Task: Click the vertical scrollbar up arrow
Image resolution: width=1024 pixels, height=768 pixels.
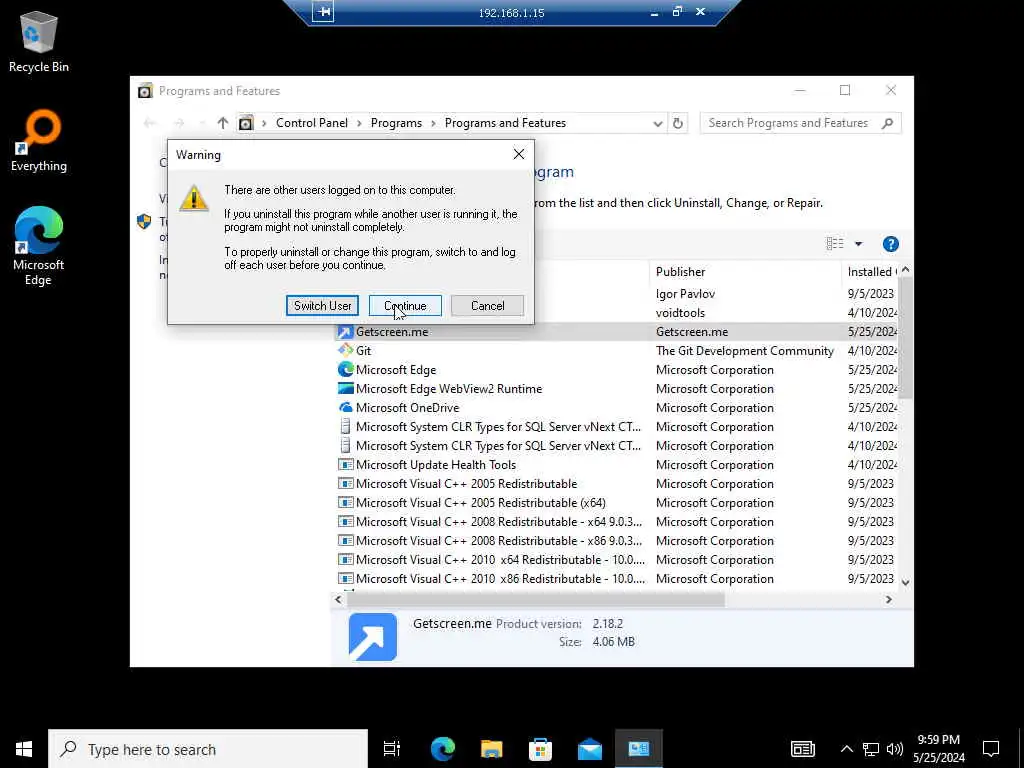Action: [905, 270]
